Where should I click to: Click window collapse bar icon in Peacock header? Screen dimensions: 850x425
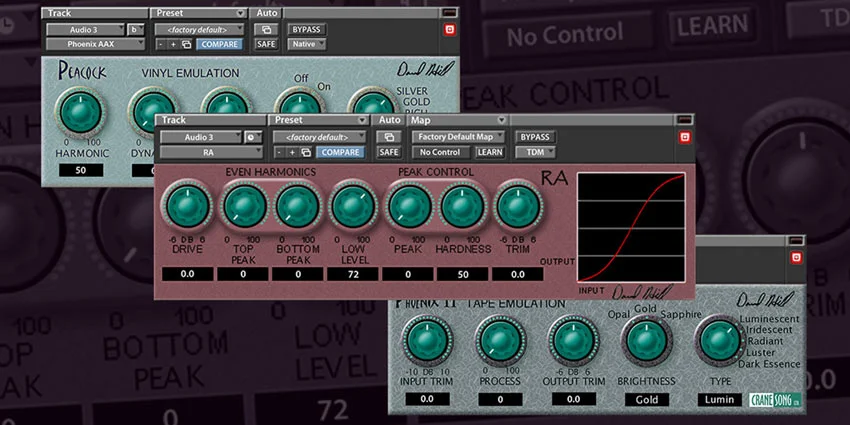[x=450, y=12]
